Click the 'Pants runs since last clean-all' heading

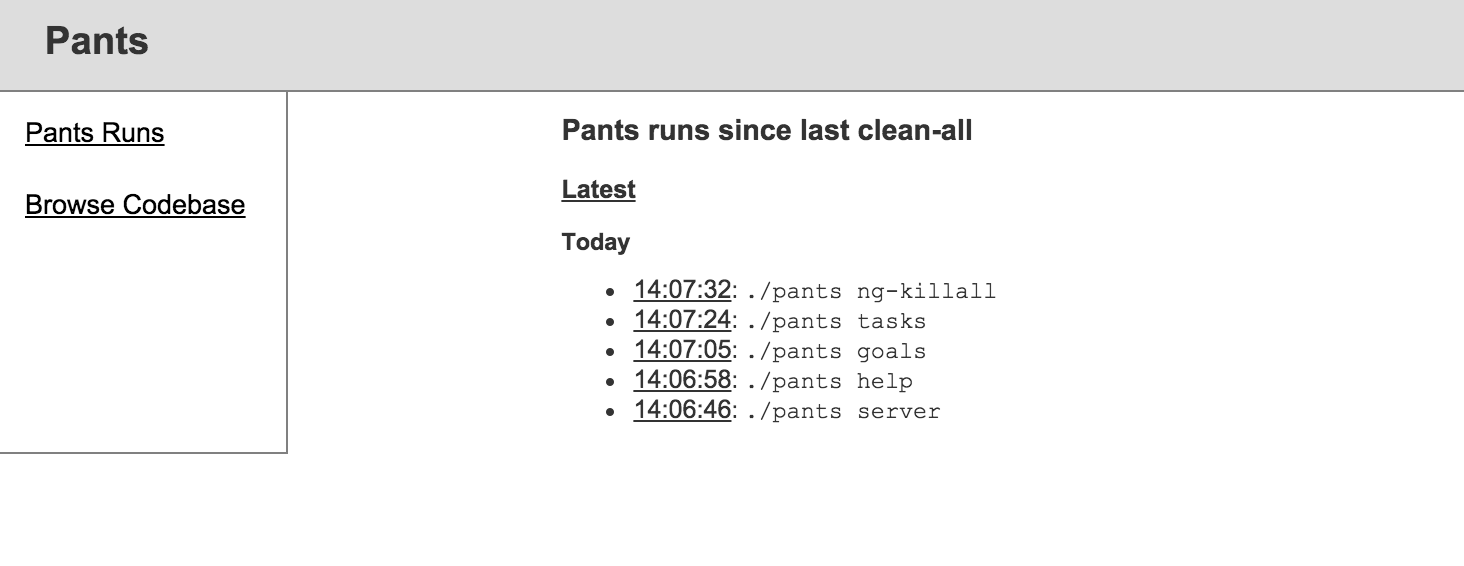point(767,130)
